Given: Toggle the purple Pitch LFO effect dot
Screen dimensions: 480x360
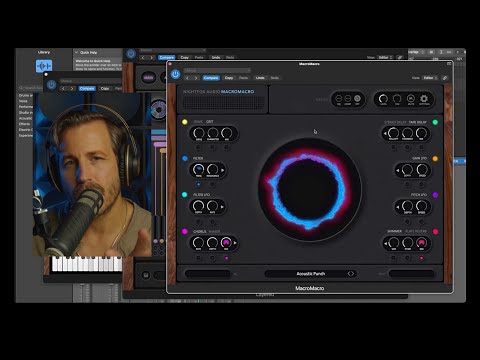Looking at the screenshot, I should point(435,195).
